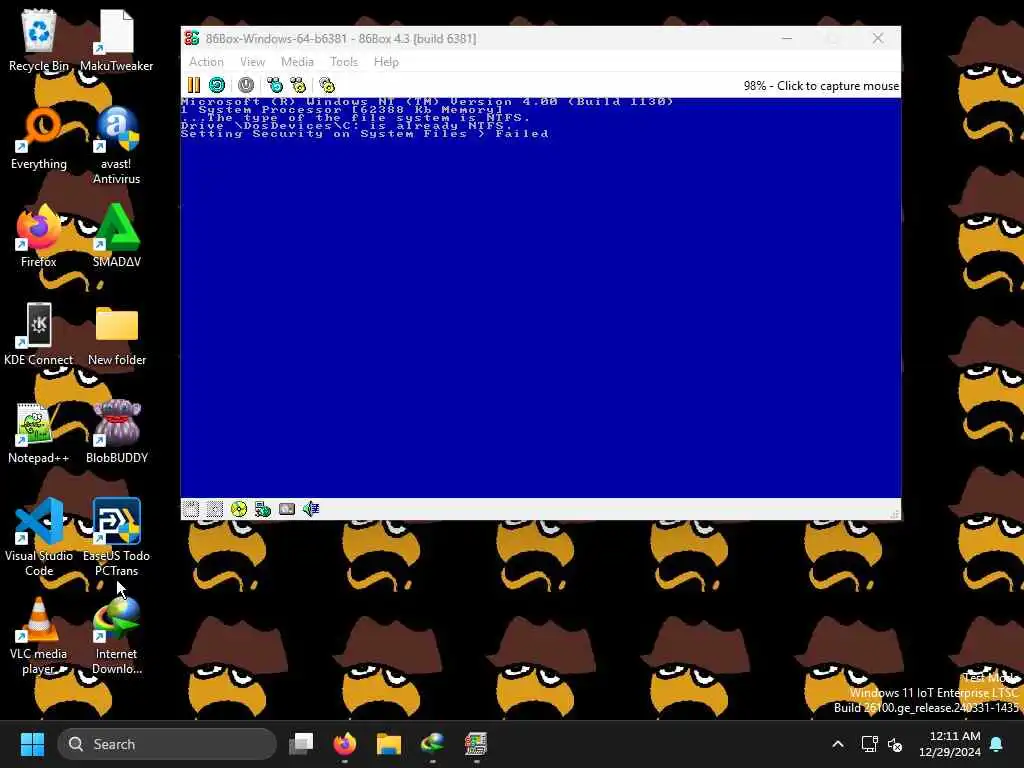Click the CD-ROM drive status icon
1024x768 pixels.
[x=239, y=509]
